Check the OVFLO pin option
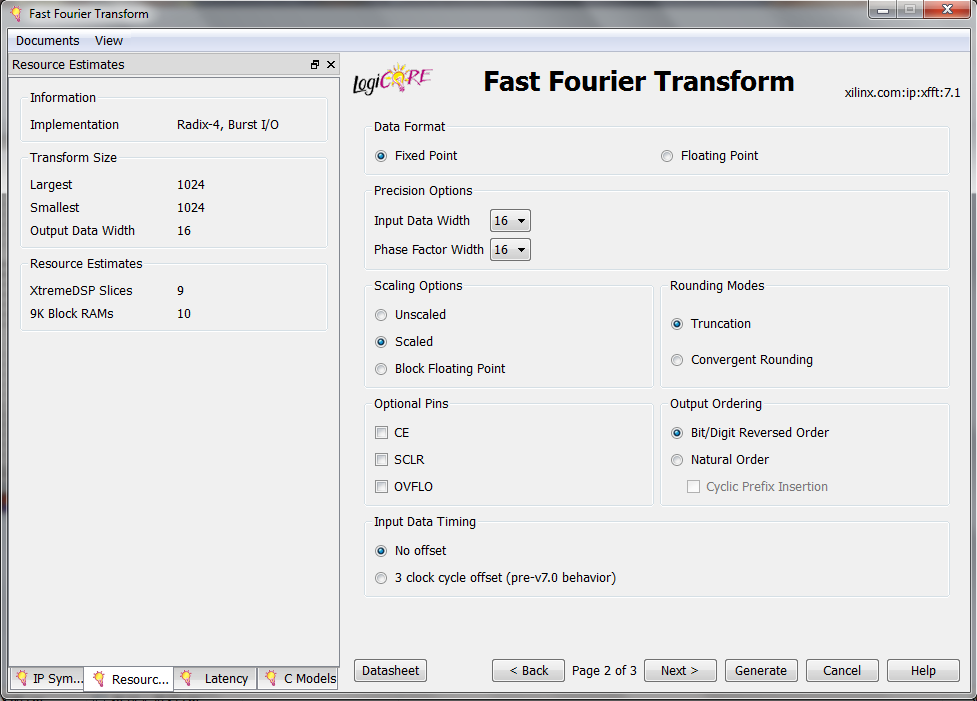The width and height of the screenshot is (977, 701). coord(381,487)
